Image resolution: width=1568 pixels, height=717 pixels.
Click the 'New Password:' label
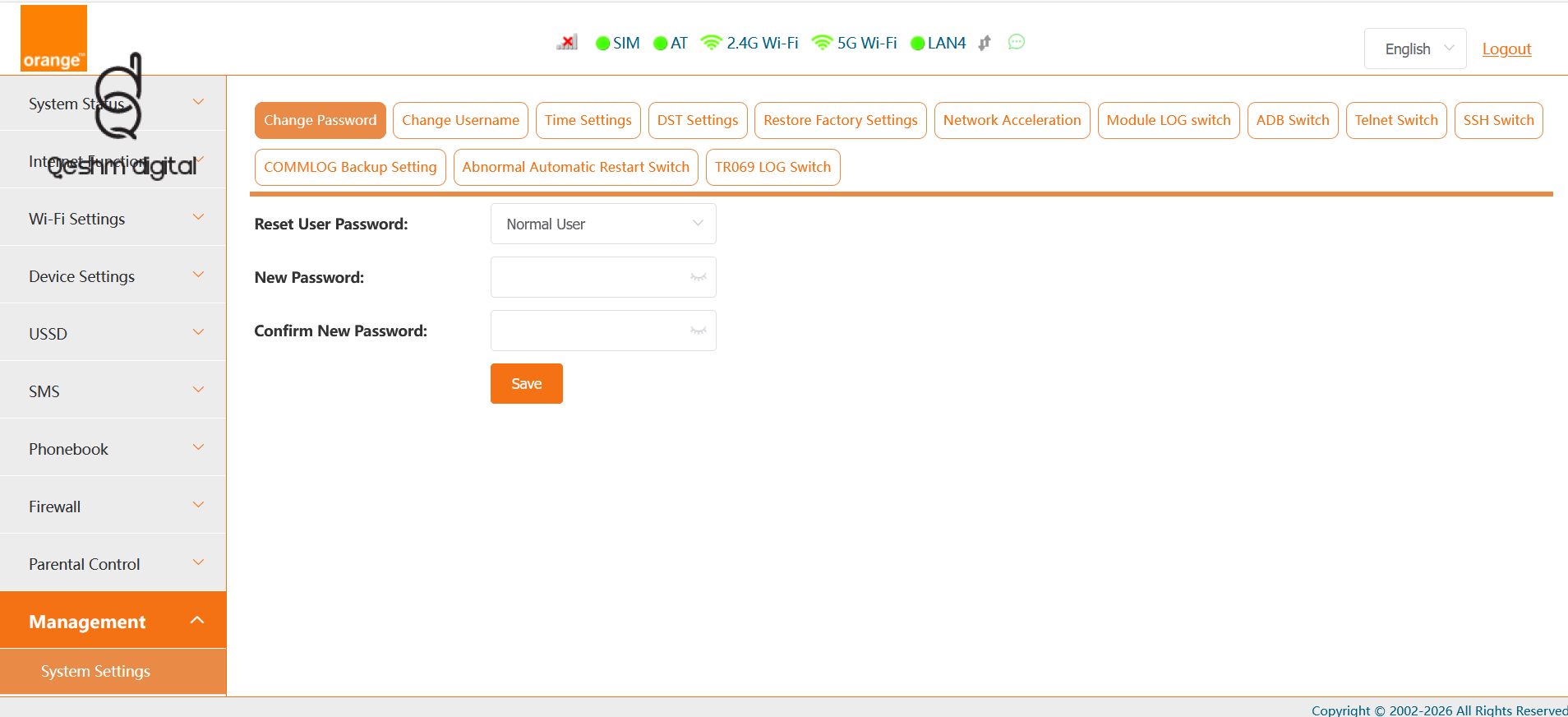(x=309, y=278)
